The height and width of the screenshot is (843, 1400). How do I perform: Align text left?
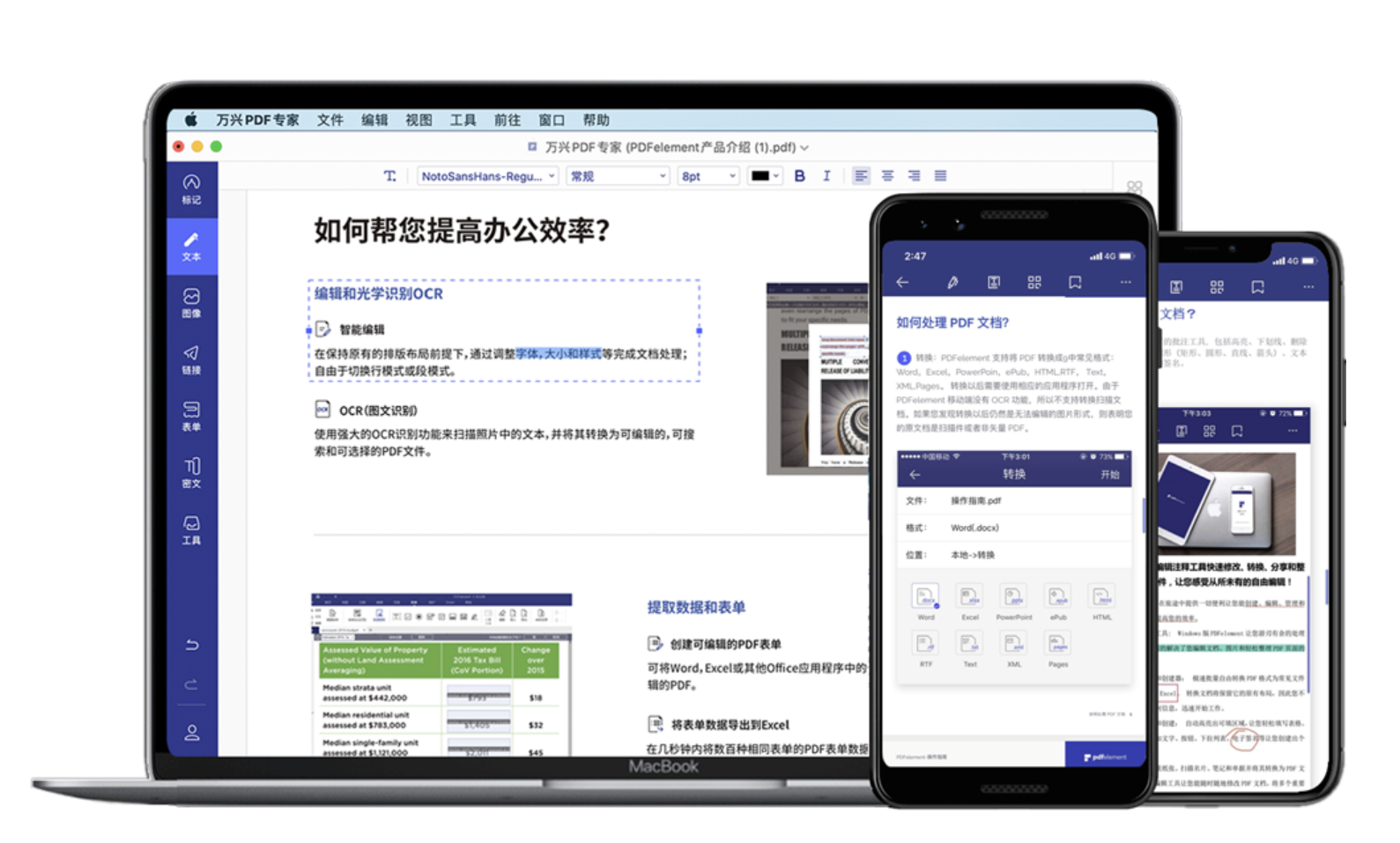(861, 176)
